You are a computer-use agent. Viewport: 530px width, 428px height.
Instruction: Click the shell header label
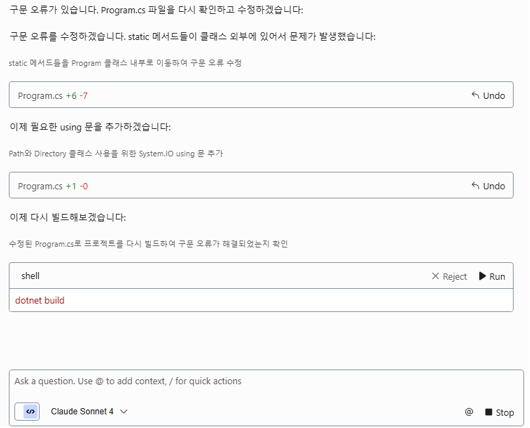tap(30, 276)
